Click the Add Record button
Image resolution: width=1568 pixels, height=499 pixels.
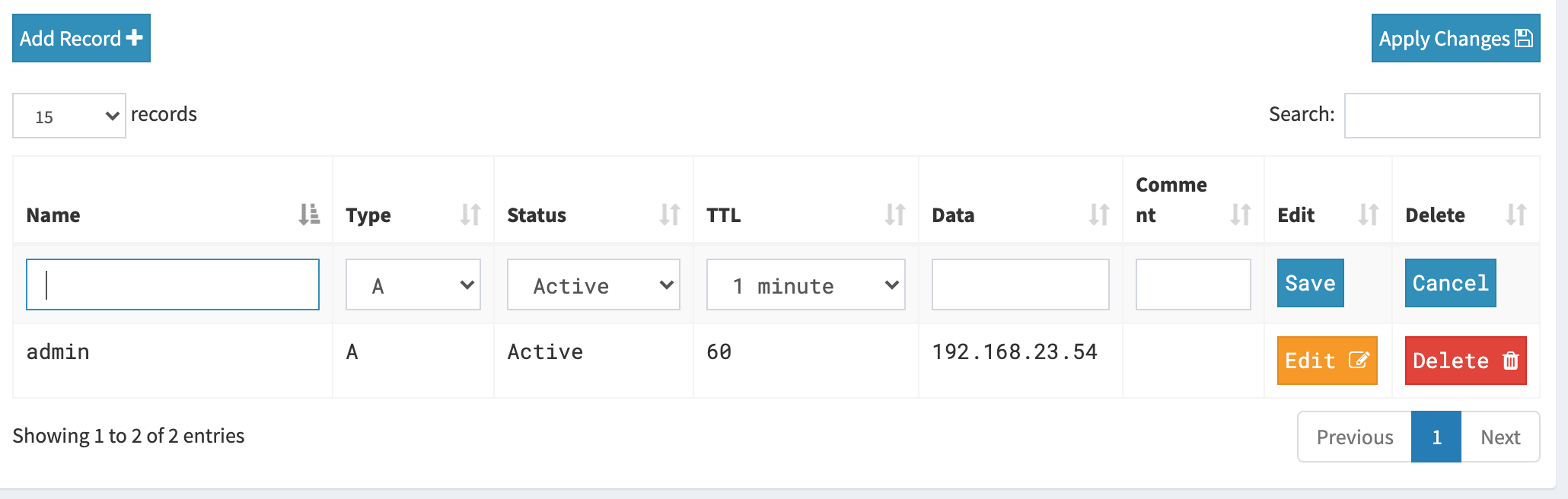(81, 38)
